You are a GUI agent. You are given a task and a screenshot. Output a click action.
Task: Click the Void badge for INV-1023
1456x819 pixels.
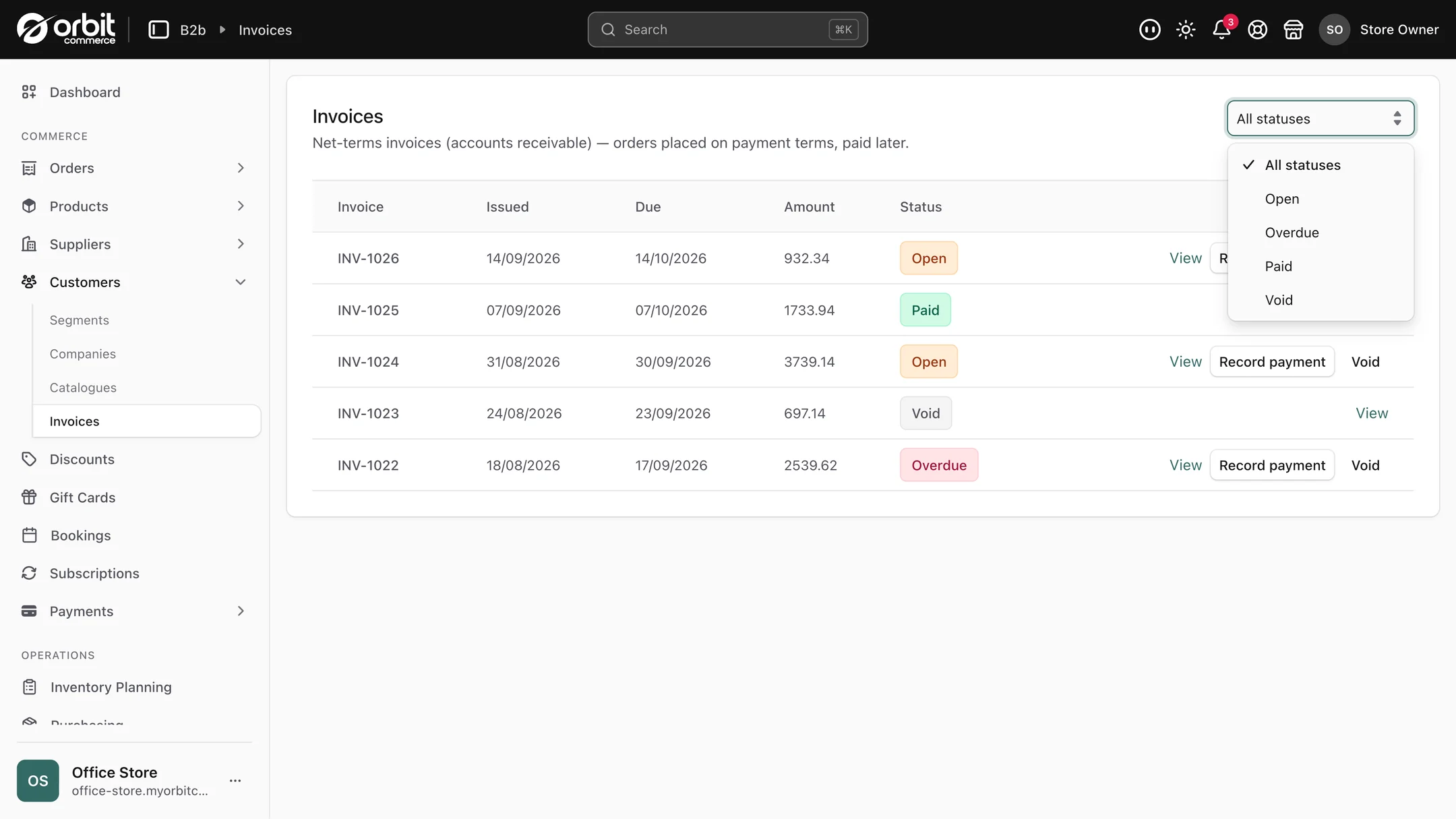[926, 413]
